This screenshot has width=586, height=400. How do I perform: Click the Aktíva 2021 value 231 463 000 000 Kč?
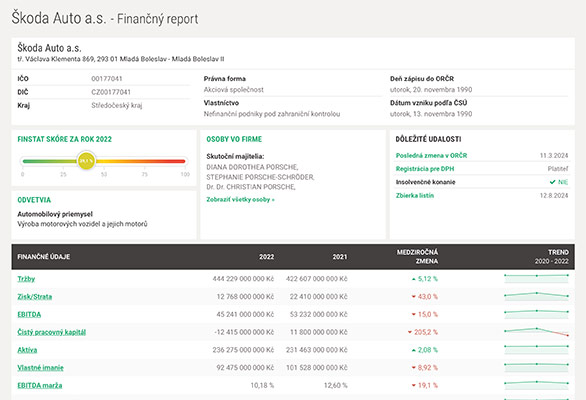tap(317, 350)
